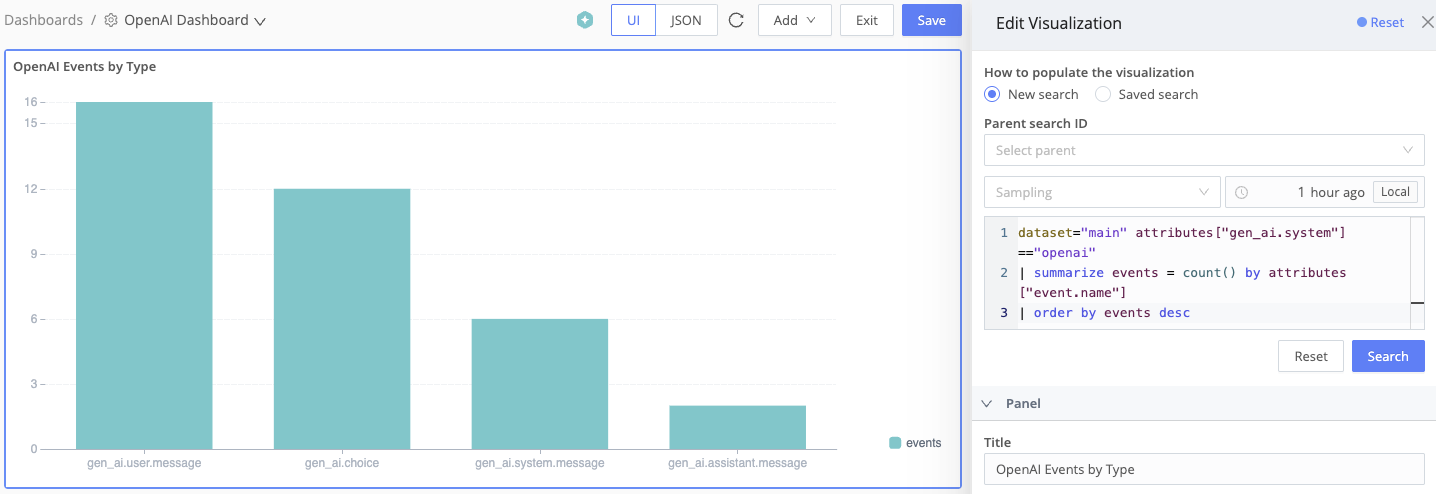Click the Search button

point(1388,356)
